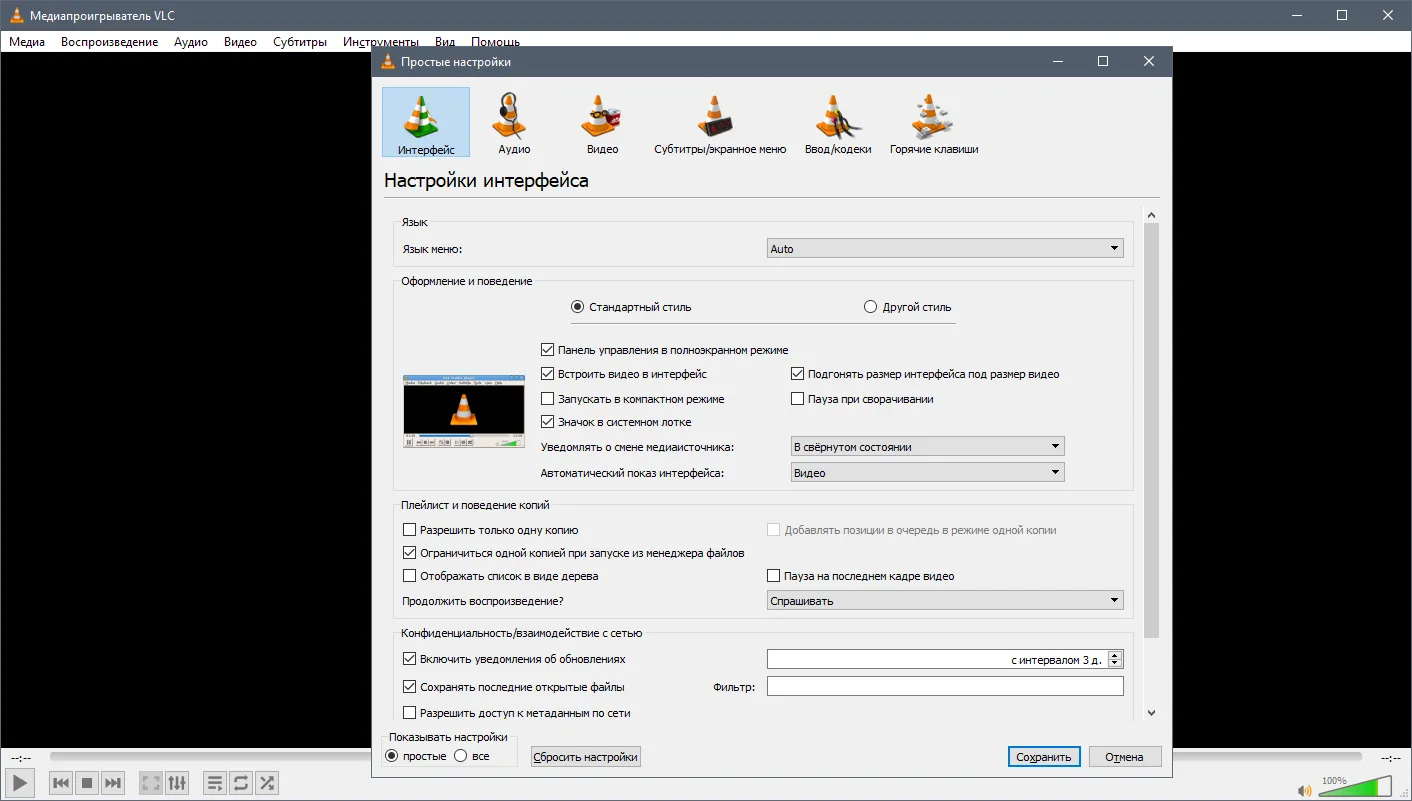Open Продолжить воспроизведение dropdown list
Screen dimensions: 1412x801
click(944, 601)
